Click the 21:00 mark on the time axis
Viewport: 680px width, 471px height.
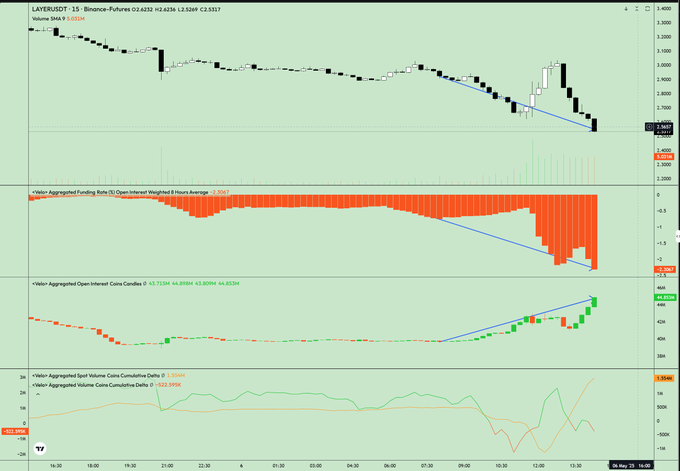pyautogui.click(x=166, y=465)
